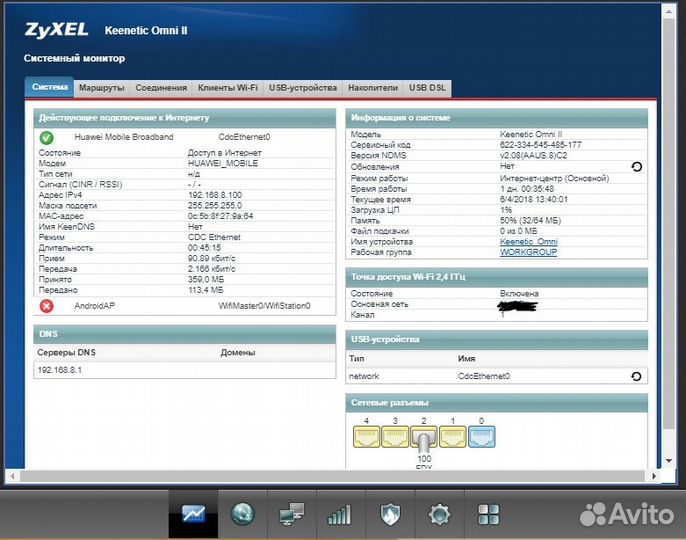Open the USB DSL tab
The width and height of the screenshot is (686, 540).
428,88
